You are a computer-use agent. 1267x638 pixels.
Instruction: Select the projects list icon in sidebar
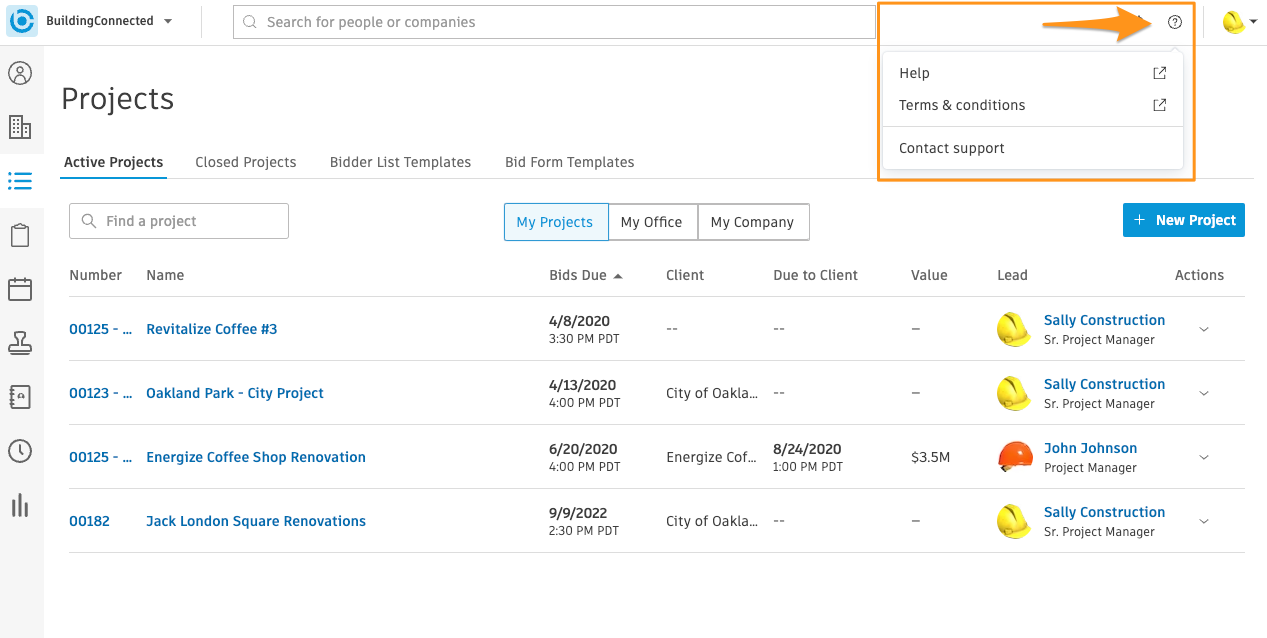[x=20, y=181]
